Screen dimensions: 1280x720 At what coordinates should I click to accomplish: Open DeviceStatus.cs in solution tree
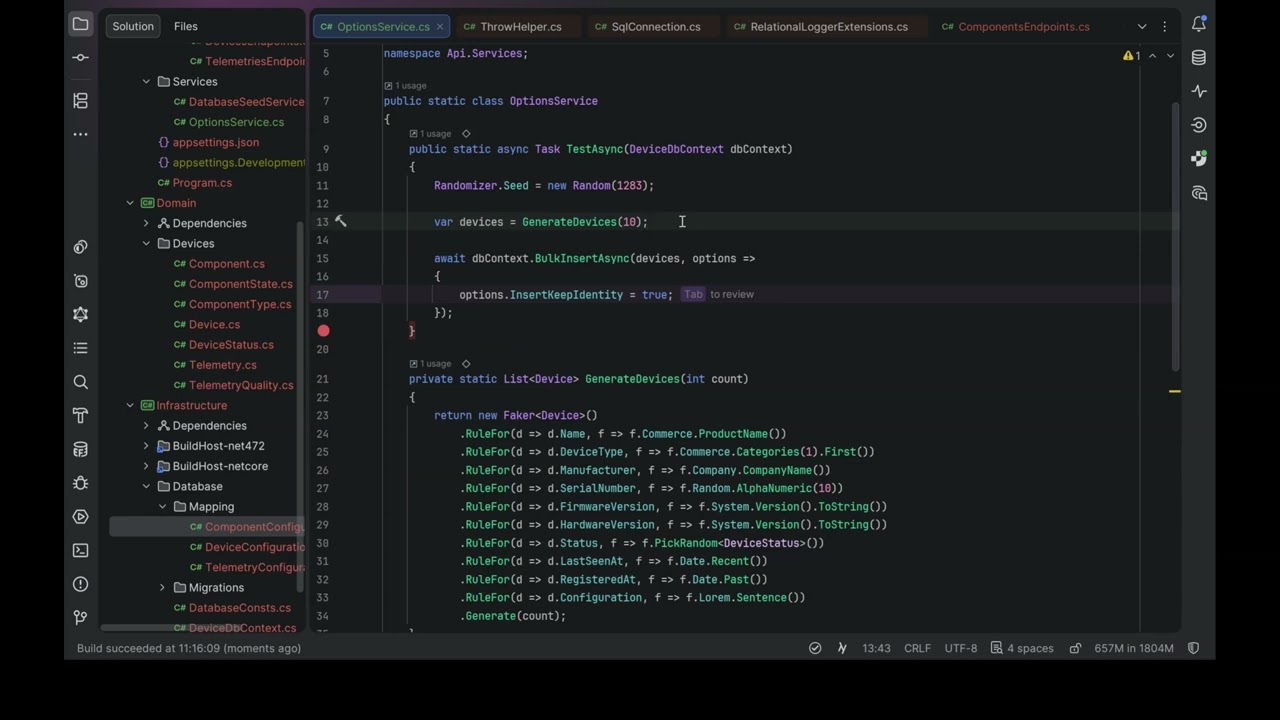tap(231, 345)
